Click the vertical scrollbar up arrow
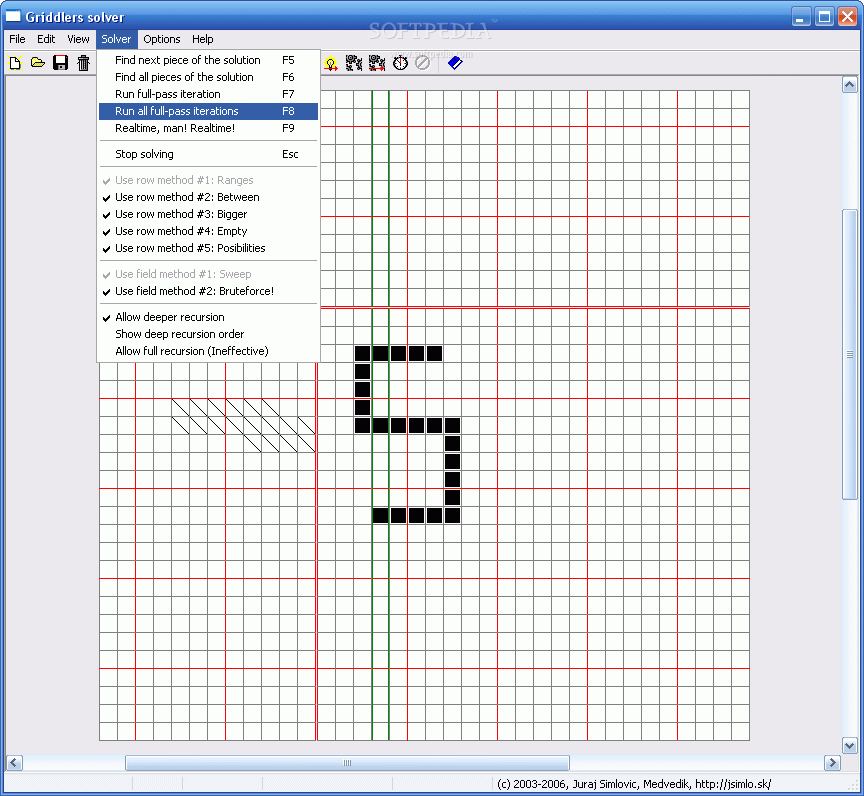Image resolution: width=864 pixels, height=796 pixels. click(850, 85)
